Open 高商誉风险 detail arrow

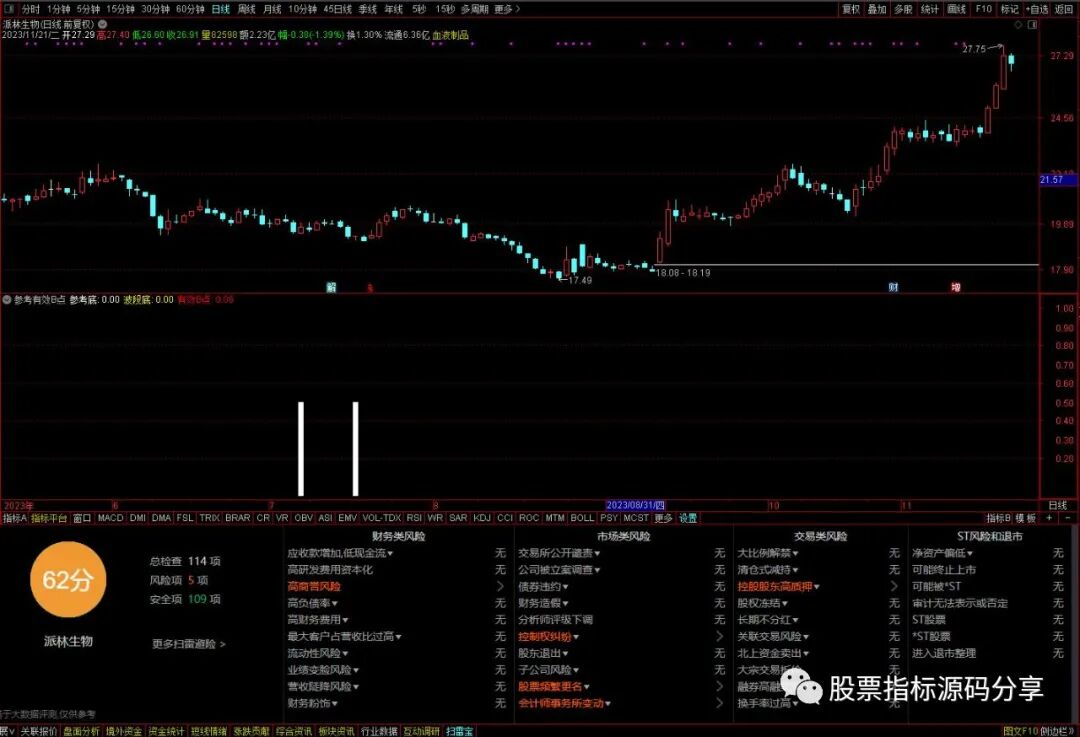pos(500,587)
